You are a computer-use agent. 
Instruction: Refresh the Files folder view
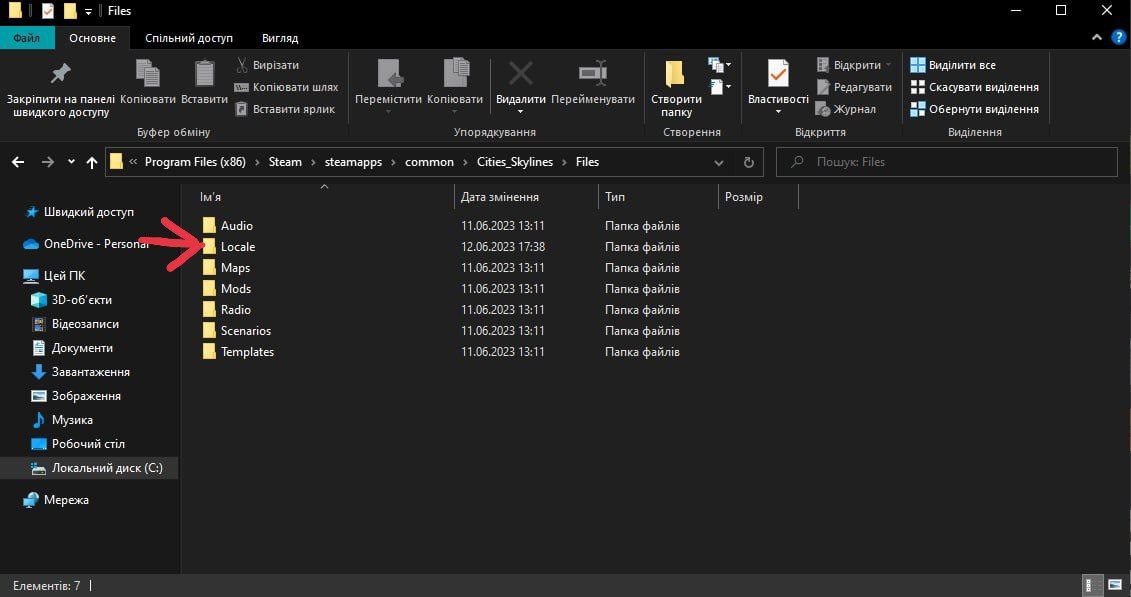[748, 162]
